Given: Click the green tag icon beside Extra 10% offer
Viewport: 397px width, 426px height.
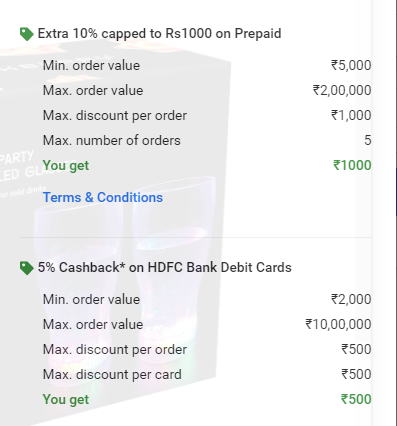Looking at the screenshot, I should point(27,34).
